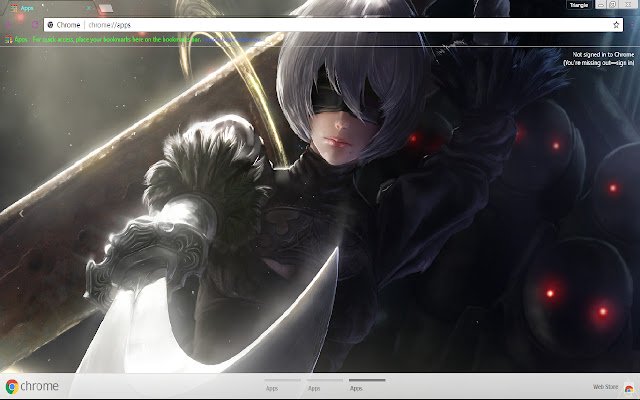Switch to the middle Apps page in the bottom bar

(x=324, y=385)
